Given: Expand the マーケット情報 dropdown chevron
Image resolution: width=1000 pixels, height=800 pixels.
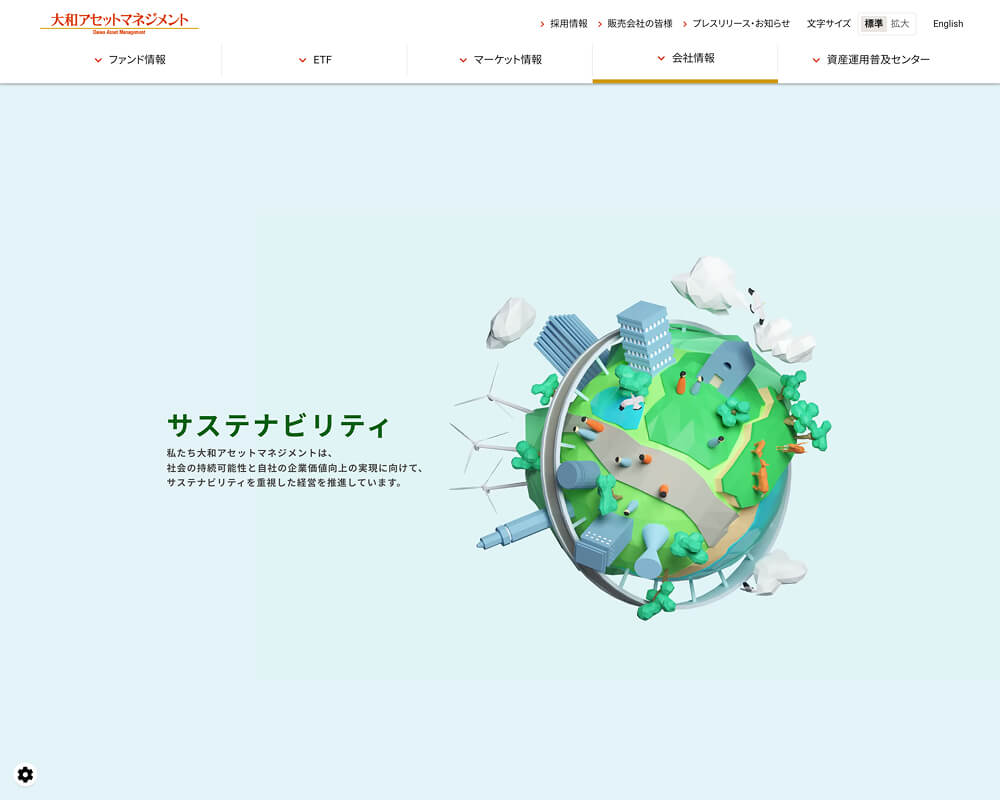Looking at the screenshot, I should coord(463,60).
